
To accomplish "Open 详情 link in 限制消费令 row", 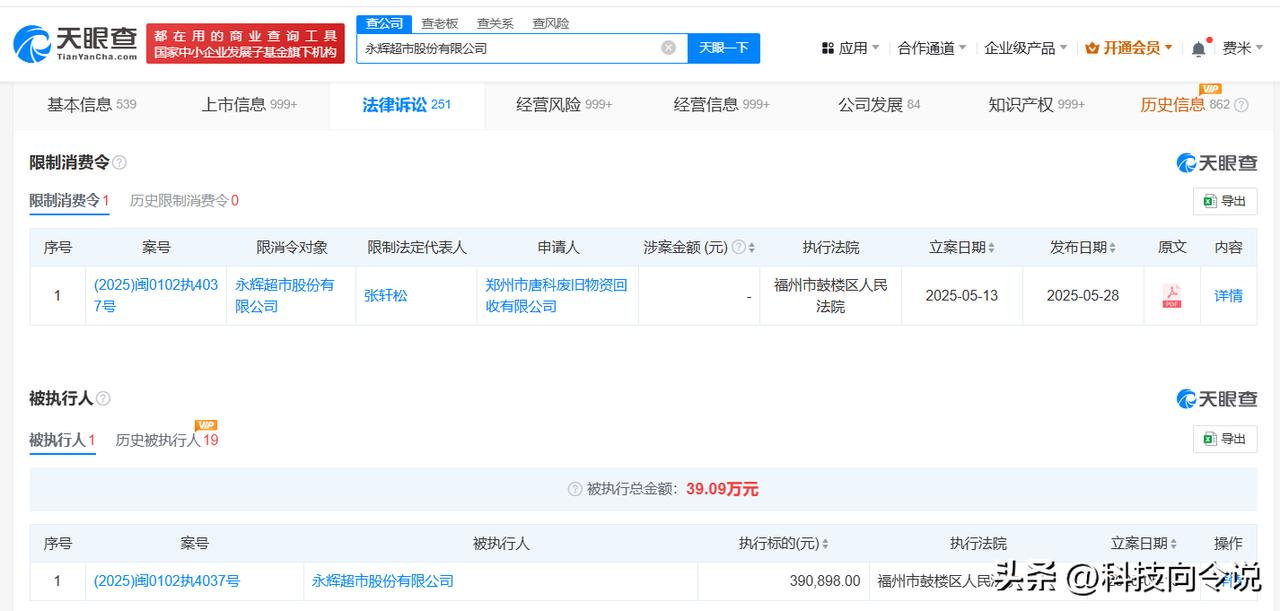I will coord(1228,296).
